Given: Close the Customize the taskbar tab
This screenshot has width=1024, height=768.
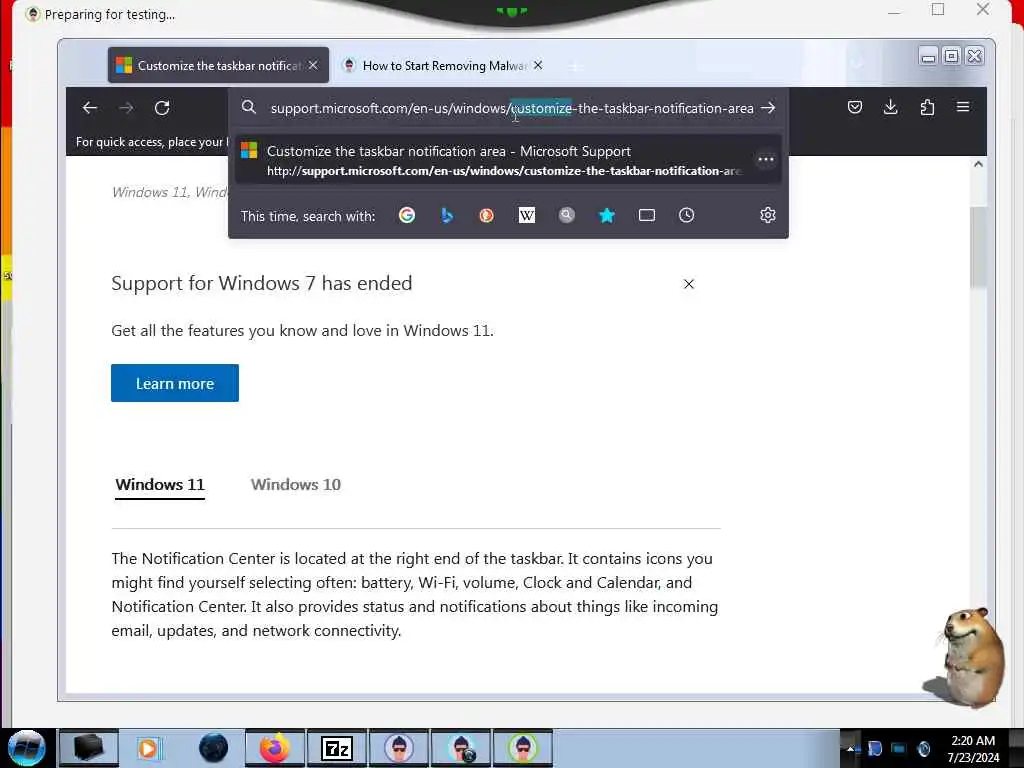Looking at the screenshot, I should 313,65.
